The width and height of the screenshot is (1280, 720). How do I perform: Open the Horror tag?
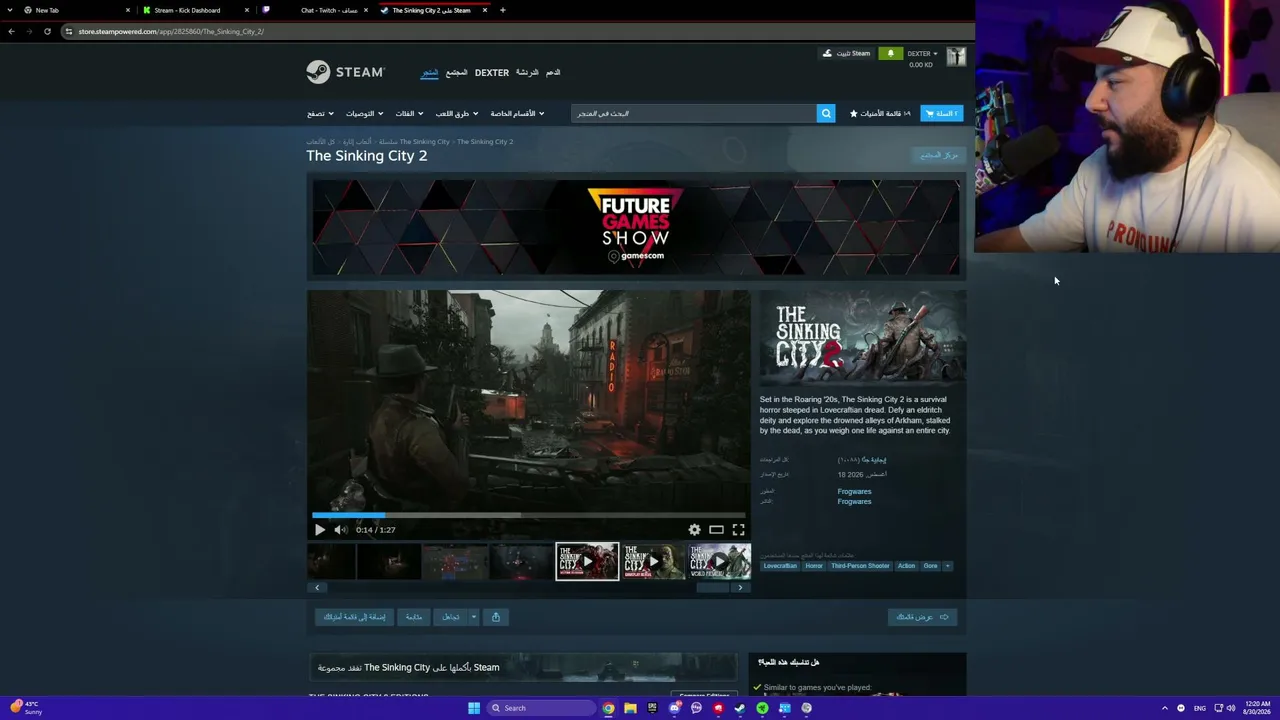814,566
